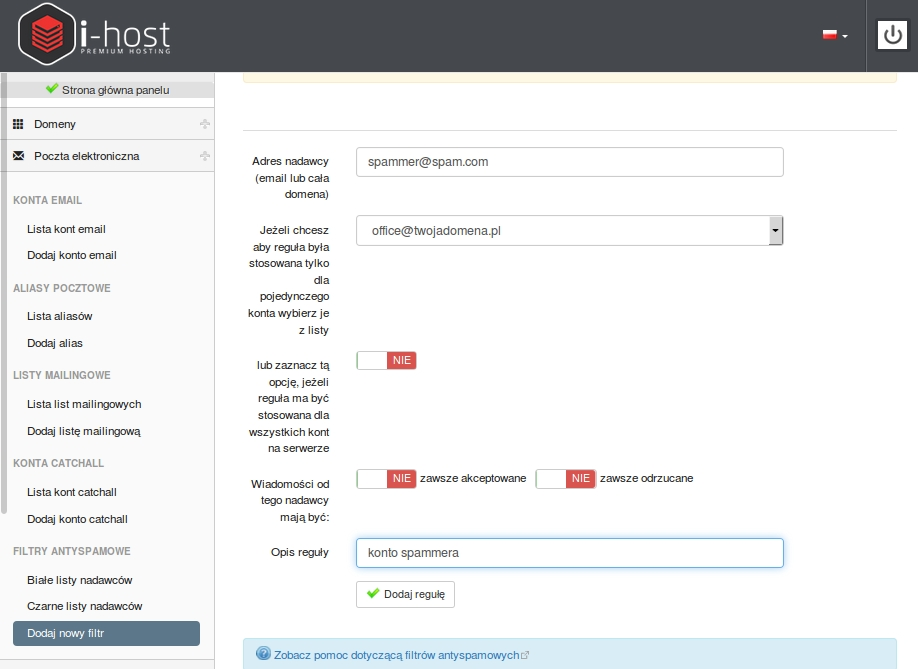Click the power logout icon
The height and width of the screenshot is (669, 918).
(892, 35)
